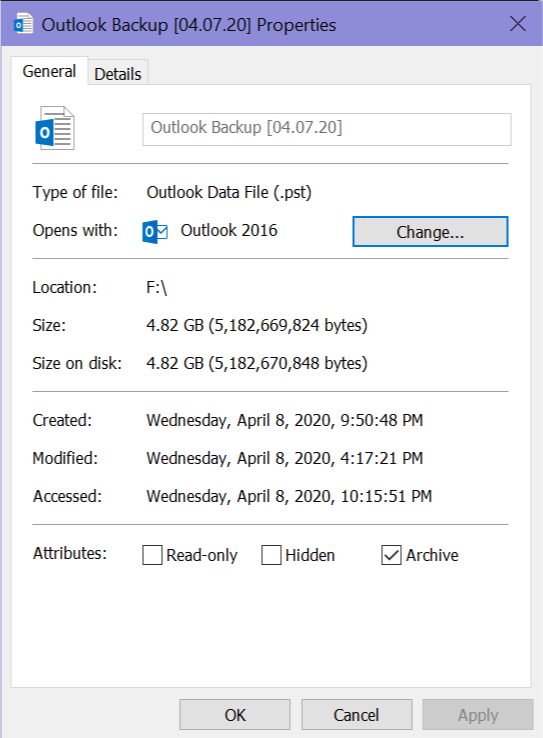The image size is (543, 738).
Task: Click the 'Outlook Backup [04.07.20] Properties' title text
Action: pos(189,24)
